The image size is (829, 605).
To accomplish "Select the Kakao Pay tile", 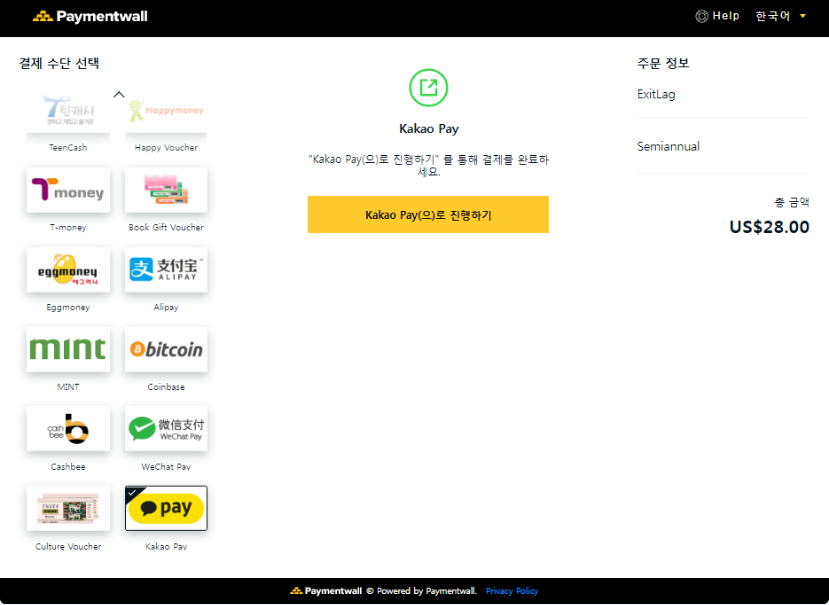I will coord(166,508).
